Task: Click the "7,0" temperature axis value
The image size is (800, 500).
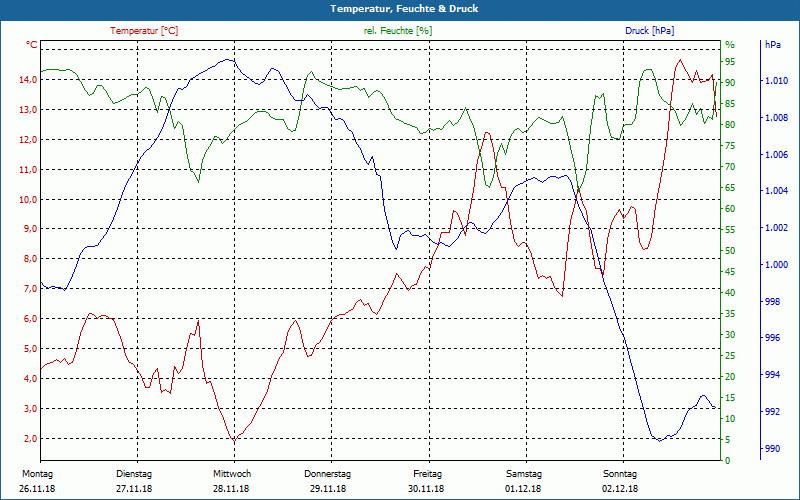Action: coord(30,289)
